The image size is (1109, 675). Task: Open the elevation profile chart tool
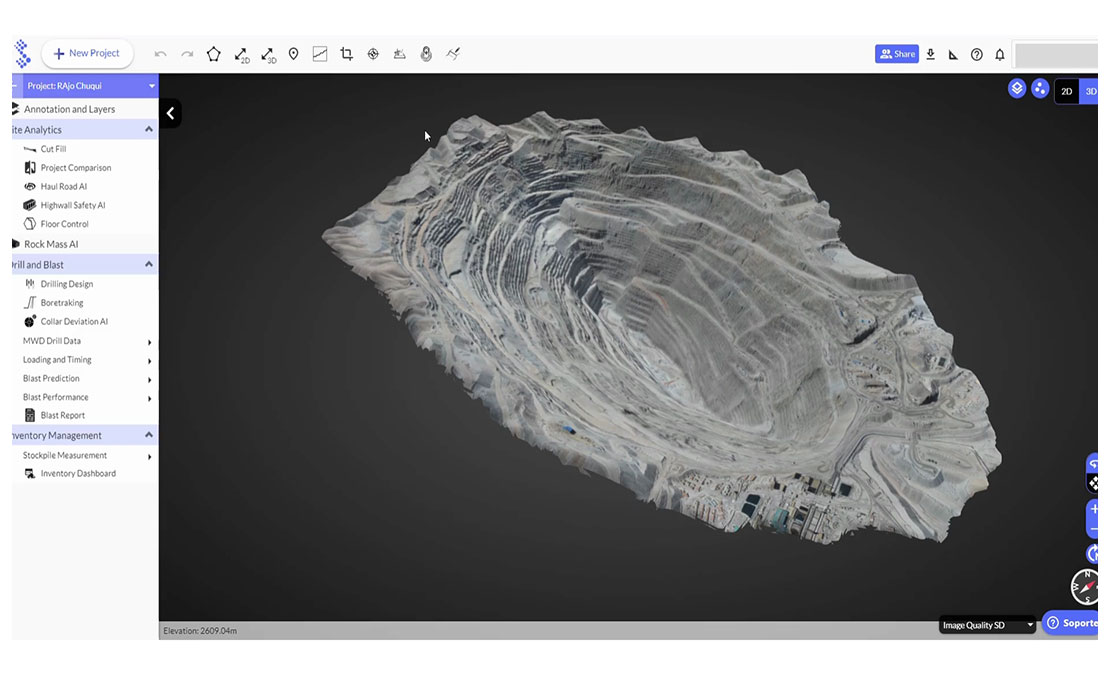(x=320, y=54)
